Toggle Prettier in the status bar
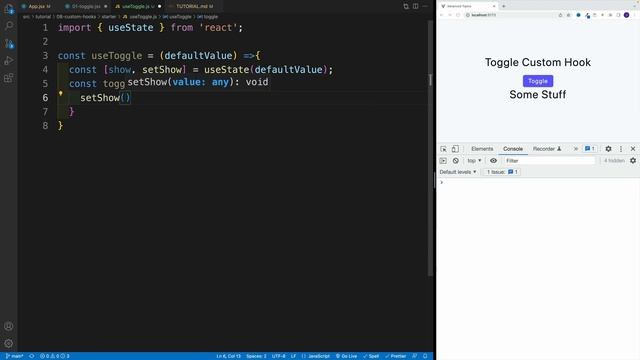This screenshot has height=360, width=640. [x=396, y=356]
